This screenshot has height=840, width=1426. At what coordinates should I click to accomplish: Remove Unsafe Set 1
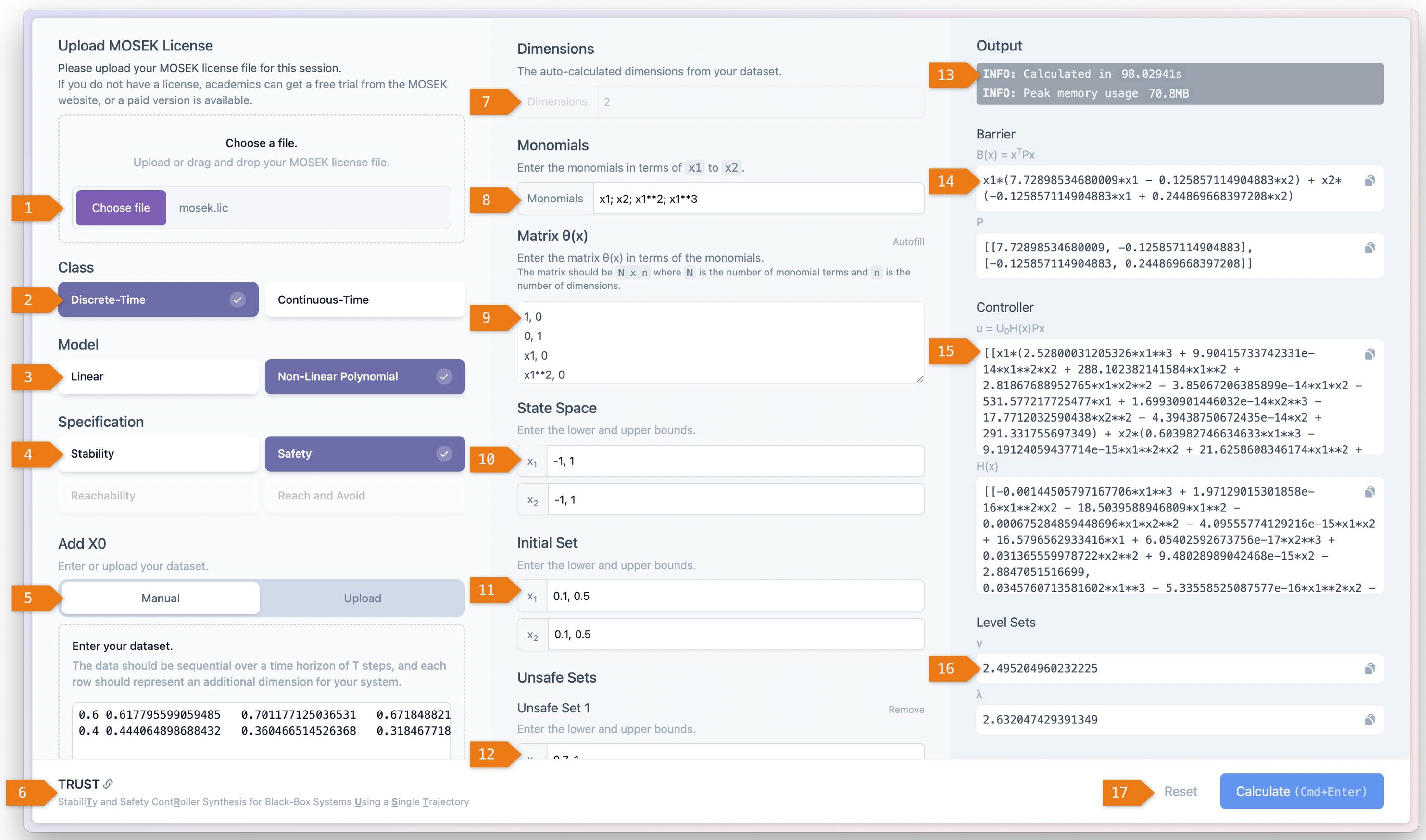[x=906, y=709]
